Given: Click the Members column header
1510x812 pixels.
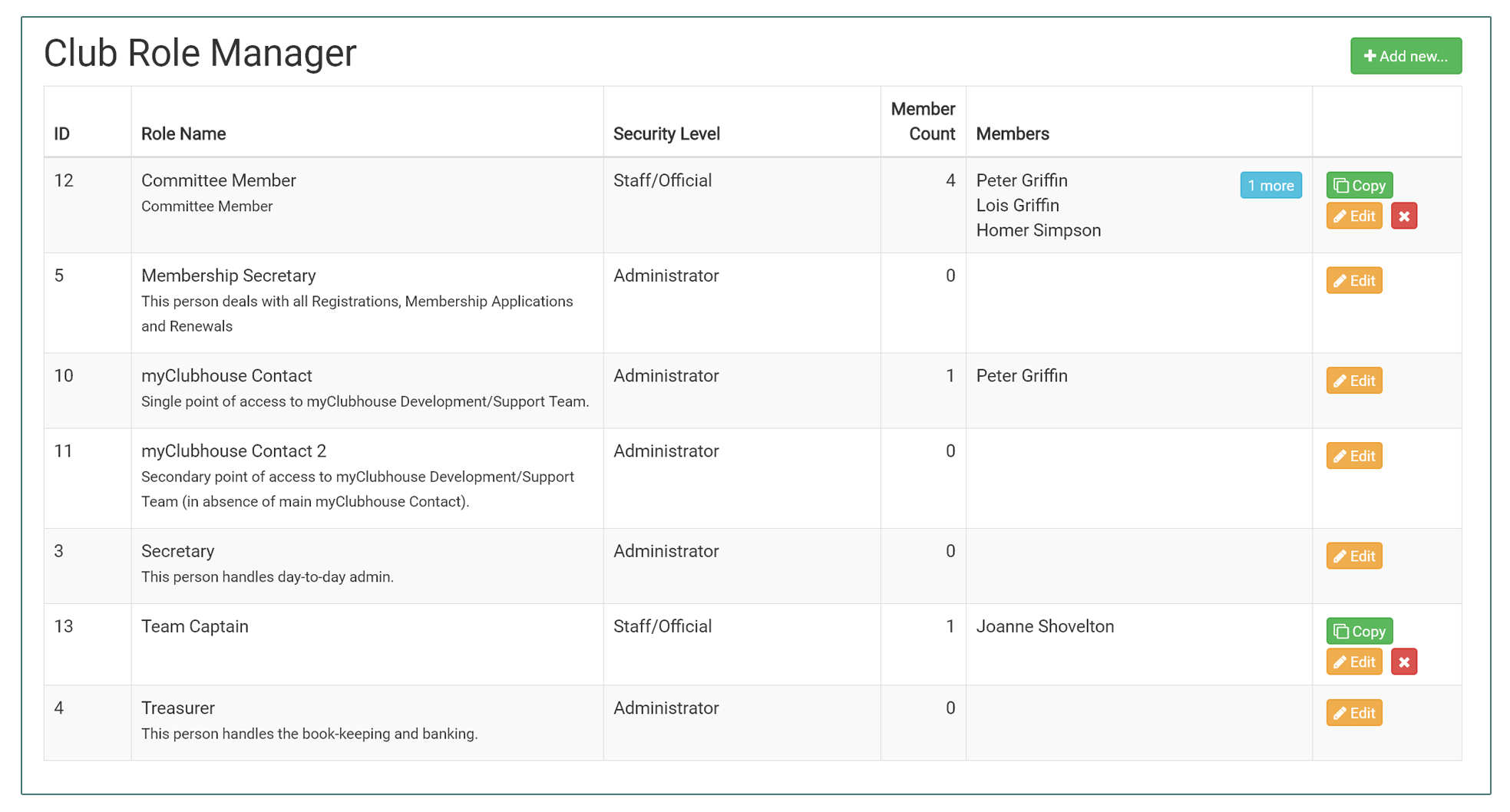Looking at the screenshot, I should 1012,134.
